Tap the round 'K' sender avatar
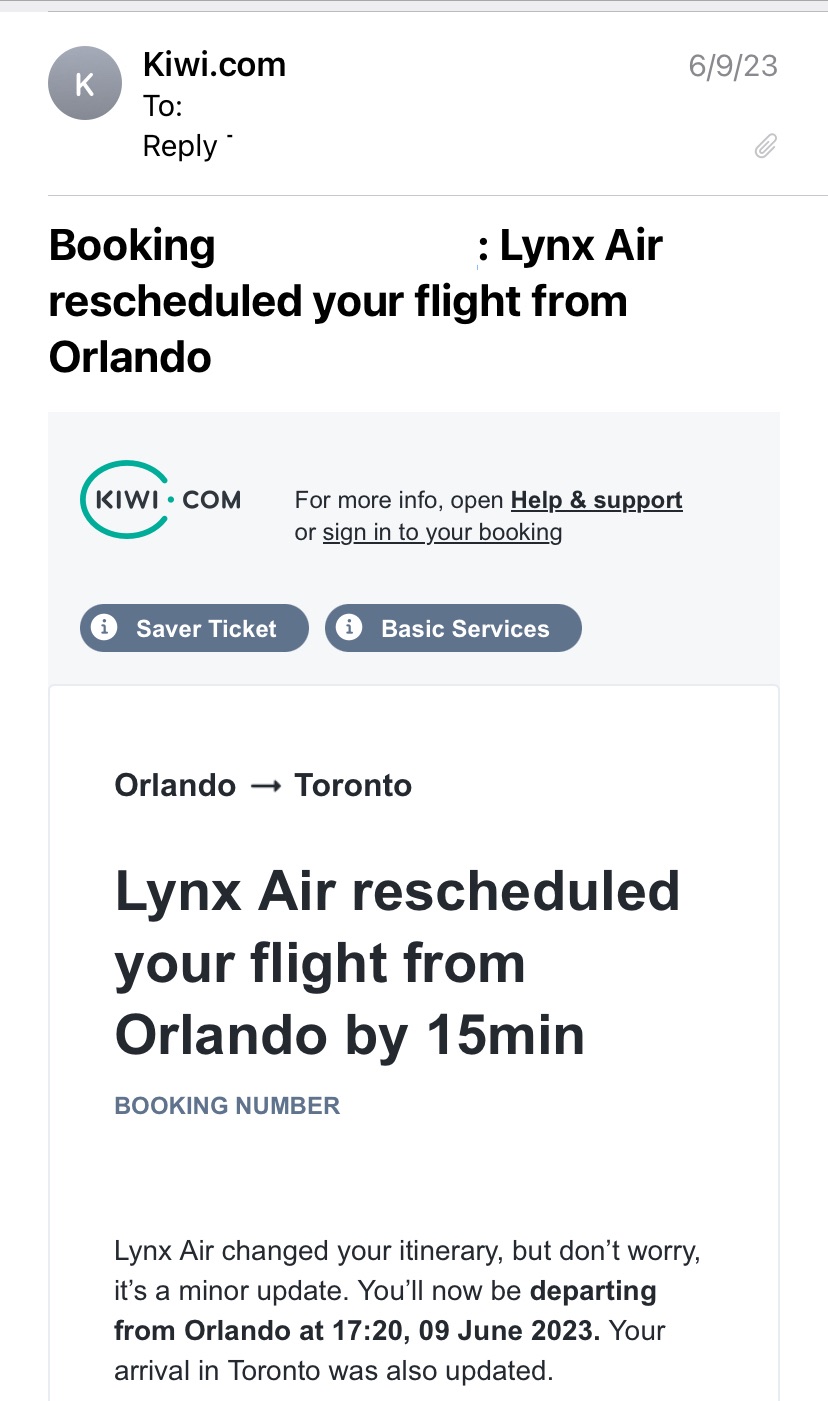Viewport: 828px width, 1401px height. [85, 84]
